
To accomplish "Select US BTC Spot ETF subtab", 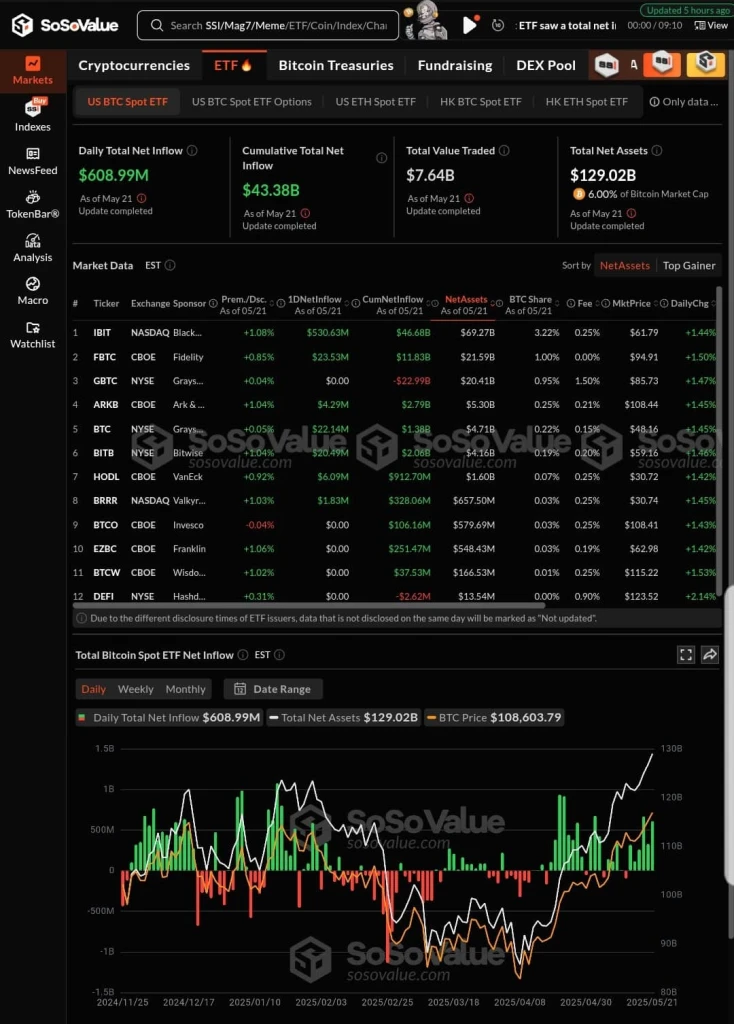I will 127,102.
